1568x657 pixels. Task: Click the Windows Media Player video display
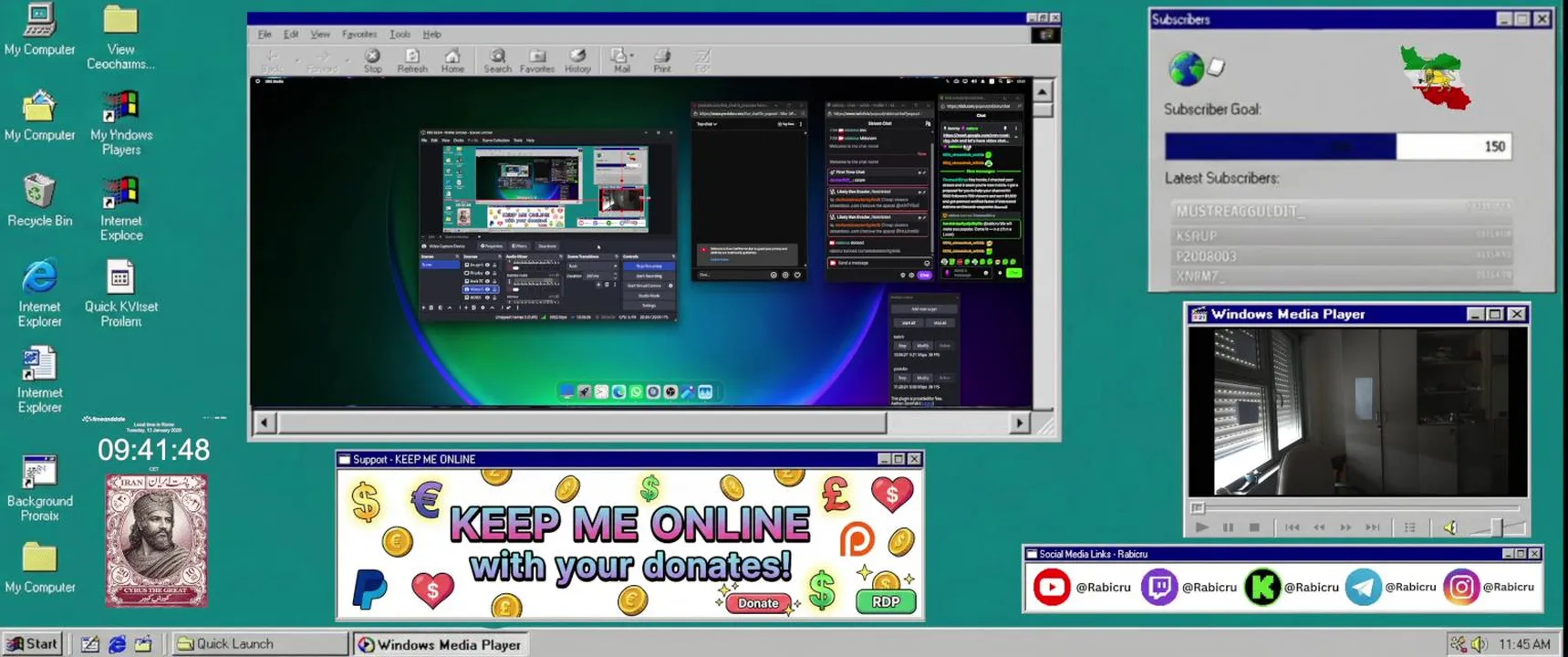point(1357,412)
